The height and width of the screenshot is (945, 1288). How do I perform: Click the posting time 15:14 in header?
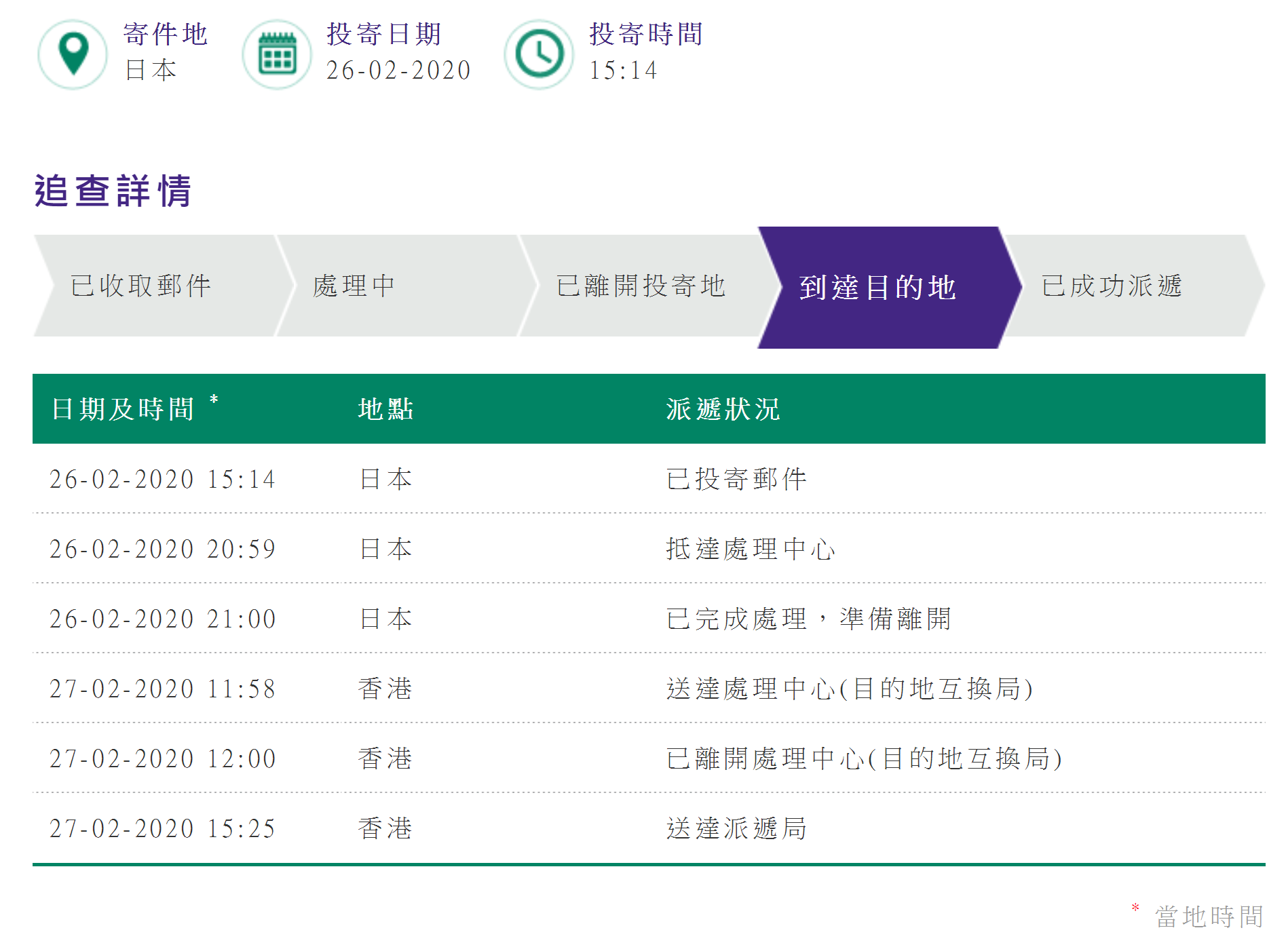coord(623,70)
